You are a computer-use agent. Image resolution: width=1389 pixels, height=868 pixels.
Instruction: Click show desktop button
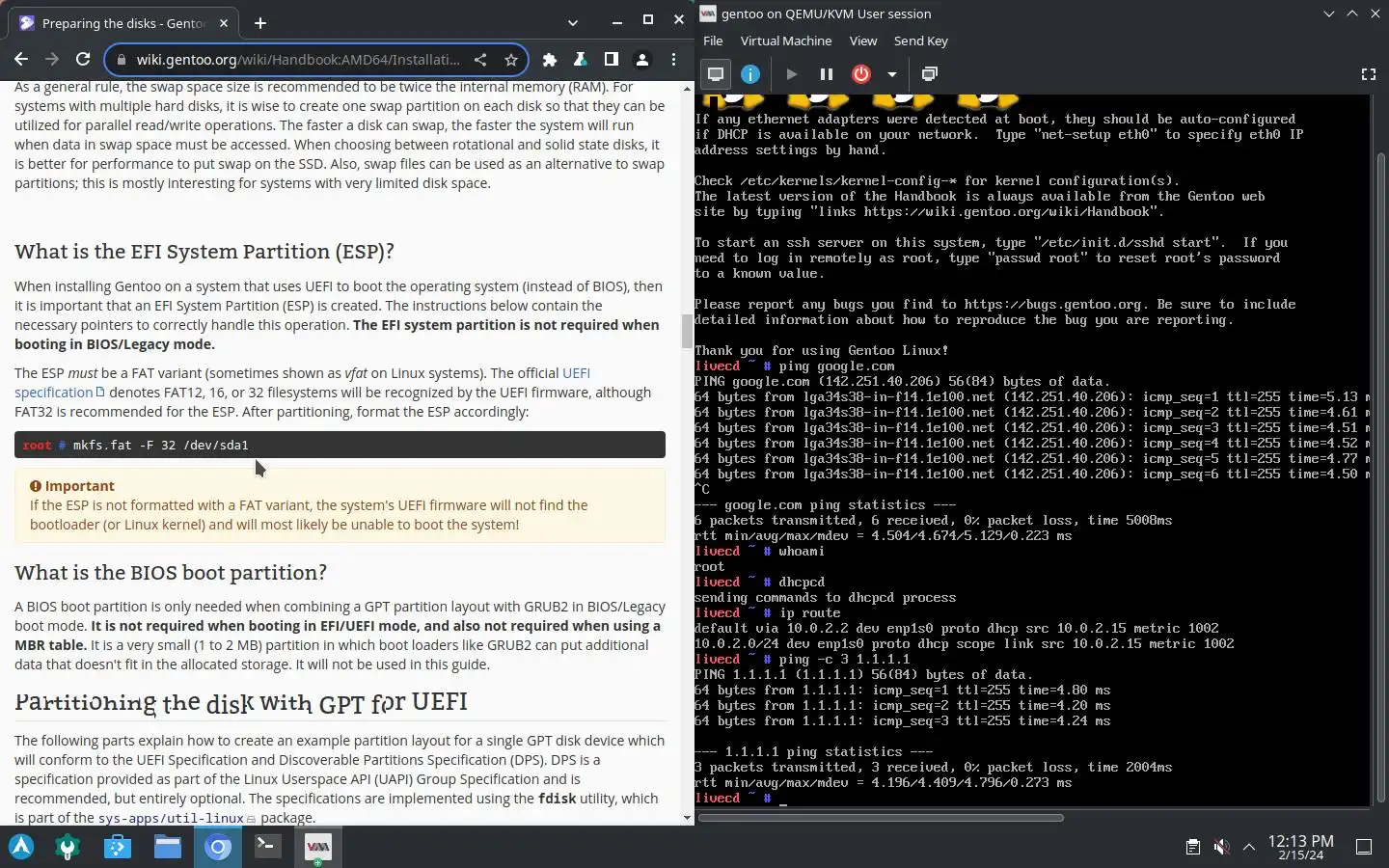click(1364, 847)
